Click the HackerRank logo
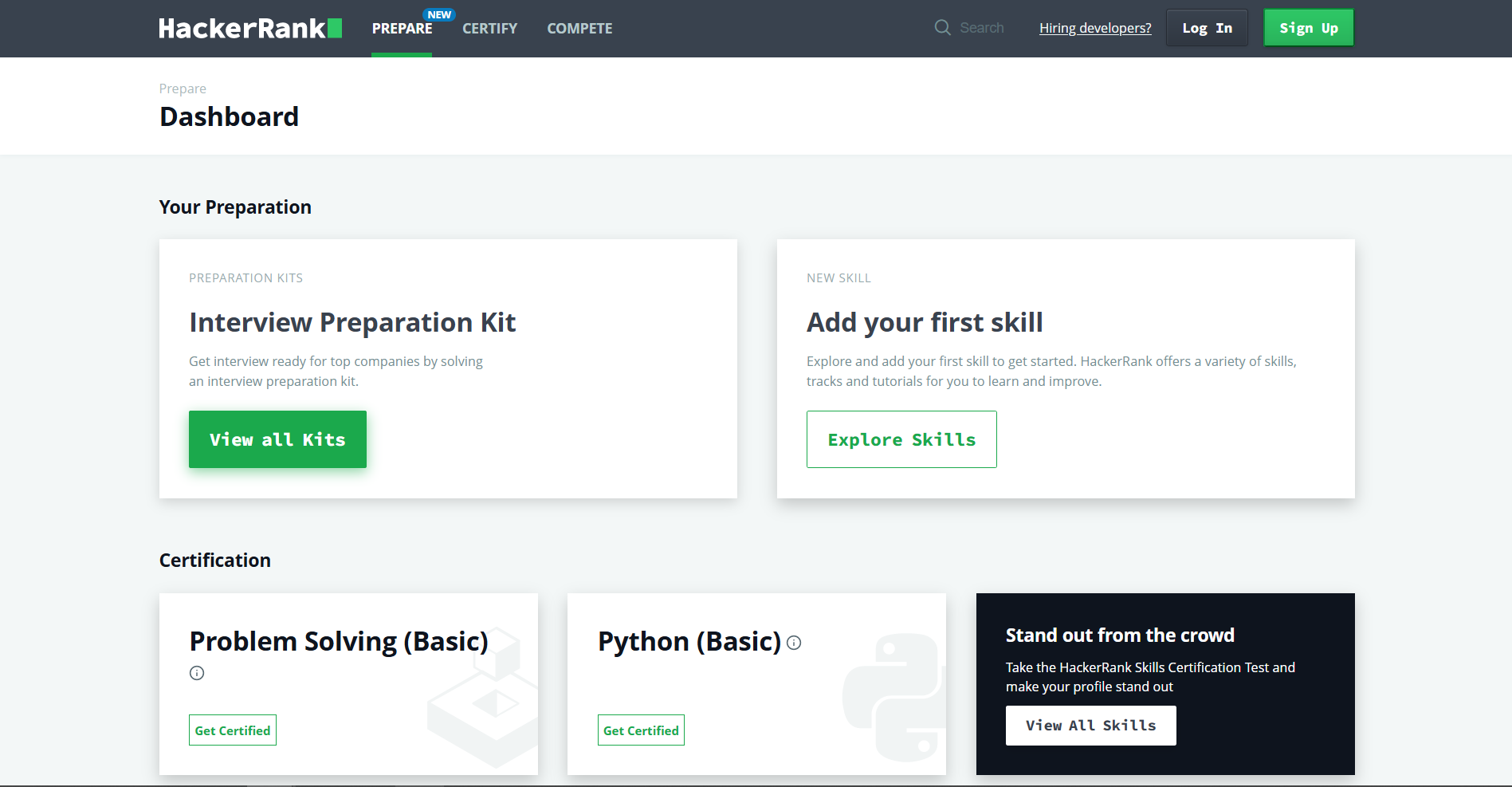Viewport: 1512px width, 787px height. [x=249, y=27]
